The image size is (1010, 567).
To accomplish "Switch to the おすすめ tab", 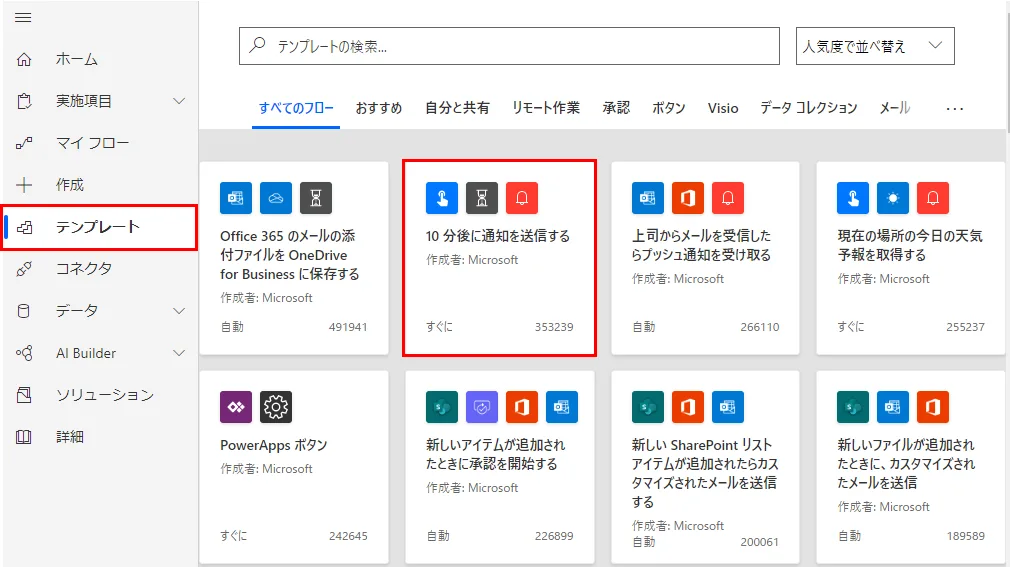I will [x=379, y=108].
